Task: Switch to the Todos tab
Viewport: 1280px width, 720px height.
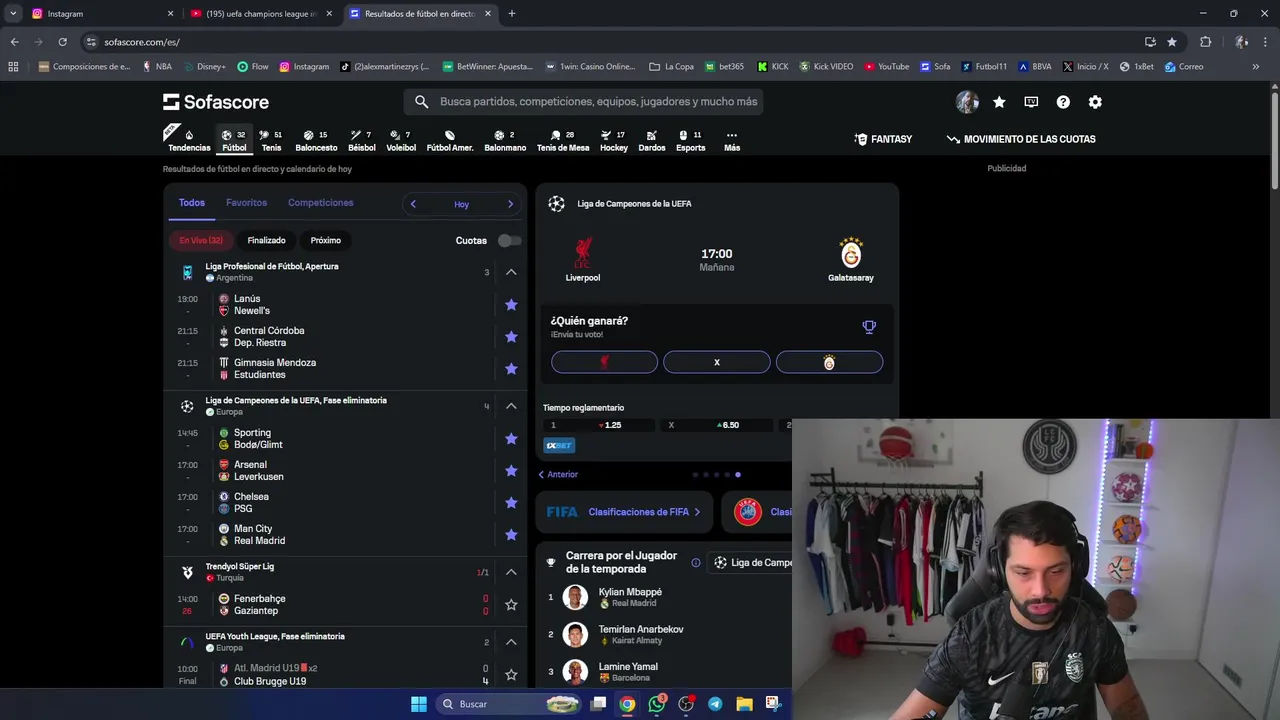Action: point(191,203)
